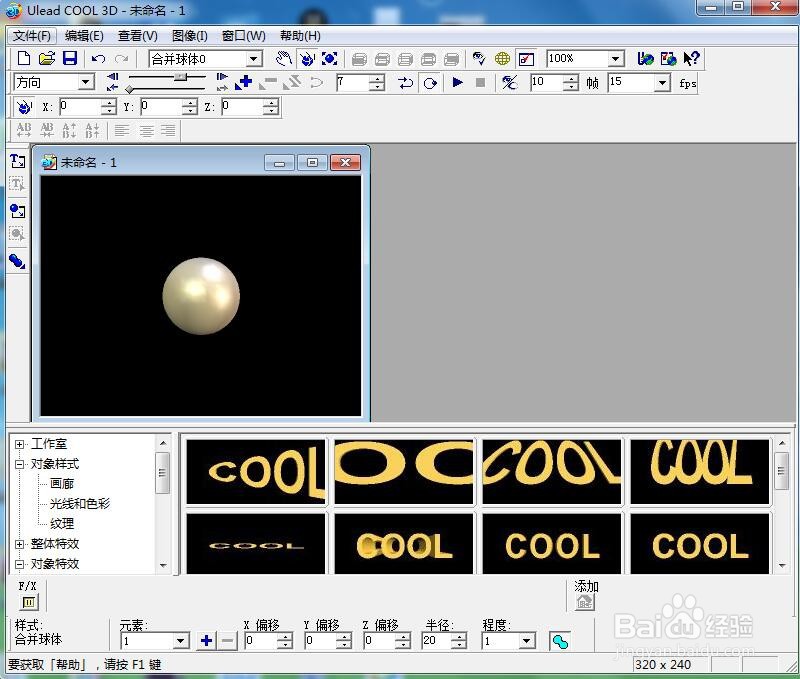Increase current frame number 7 stepper
The width and height of the screenshot is (800, 679).
click(377, 79)
